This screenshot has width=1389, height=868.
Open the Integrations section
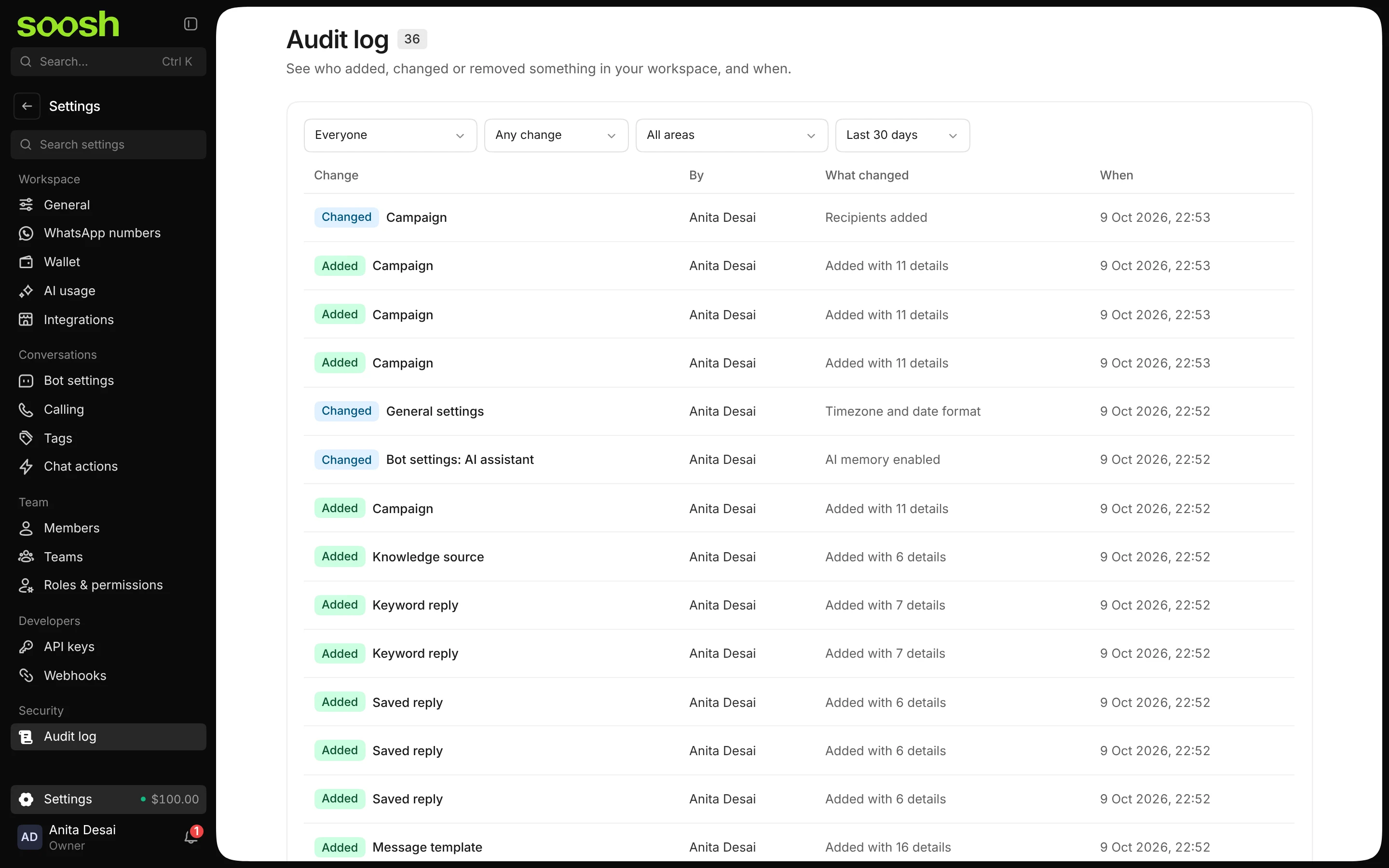click(x=109, y=320)
